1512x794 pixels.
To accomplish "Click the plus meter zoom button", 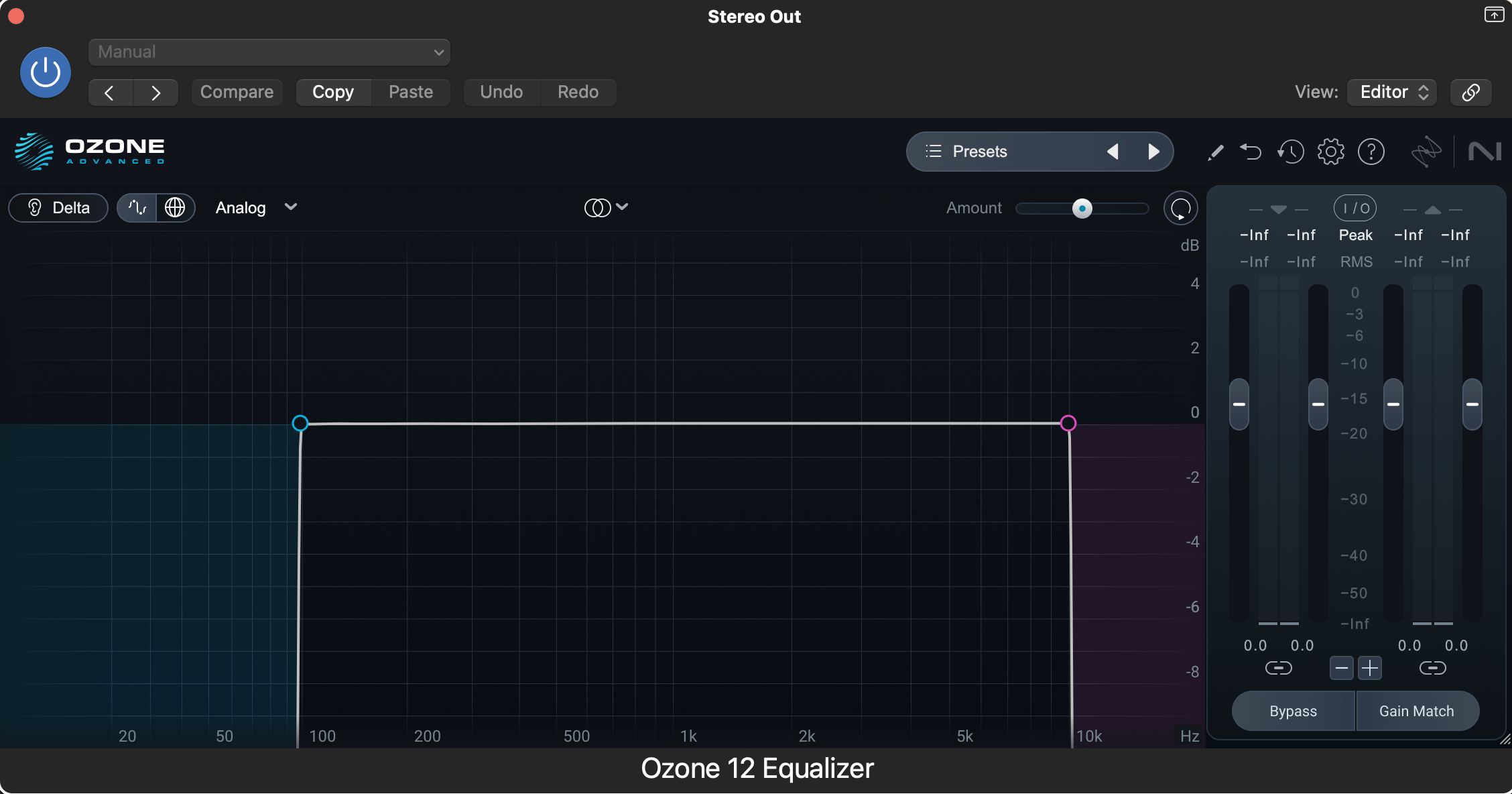I will (1370, 668).
